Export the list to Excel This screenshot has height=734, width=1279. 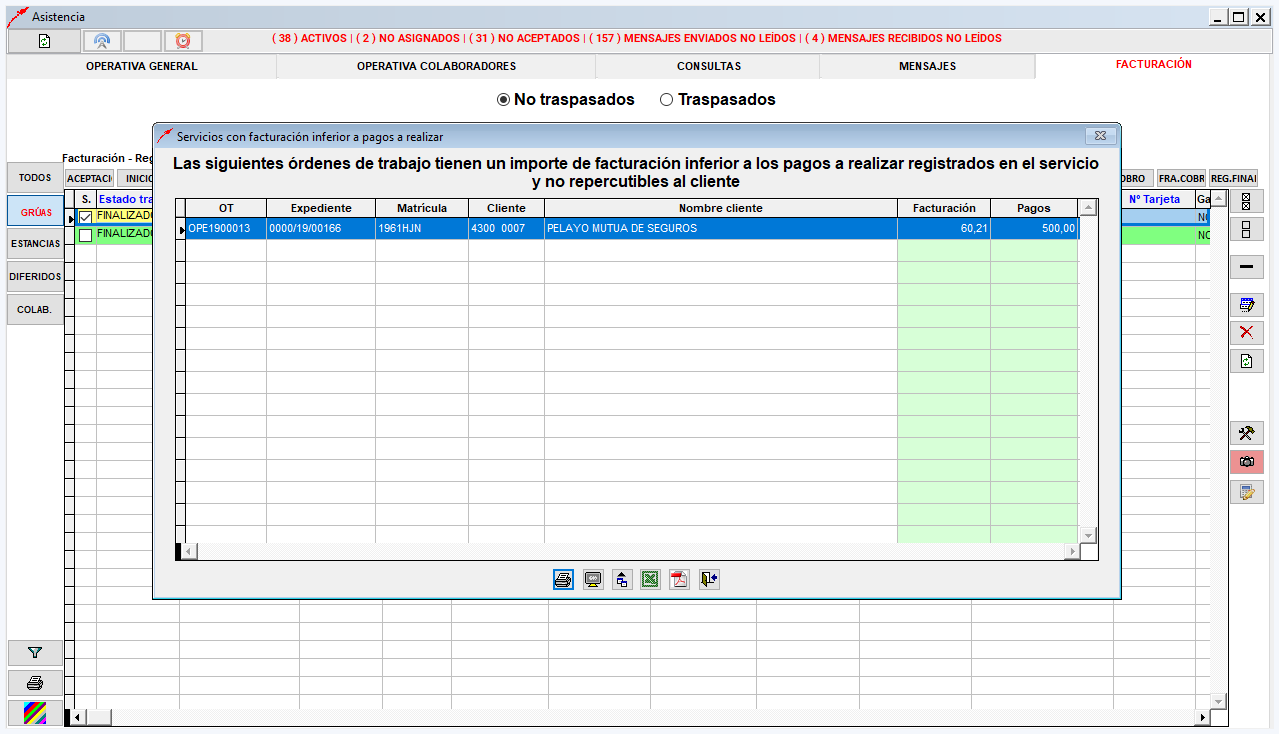click(651, 579)
